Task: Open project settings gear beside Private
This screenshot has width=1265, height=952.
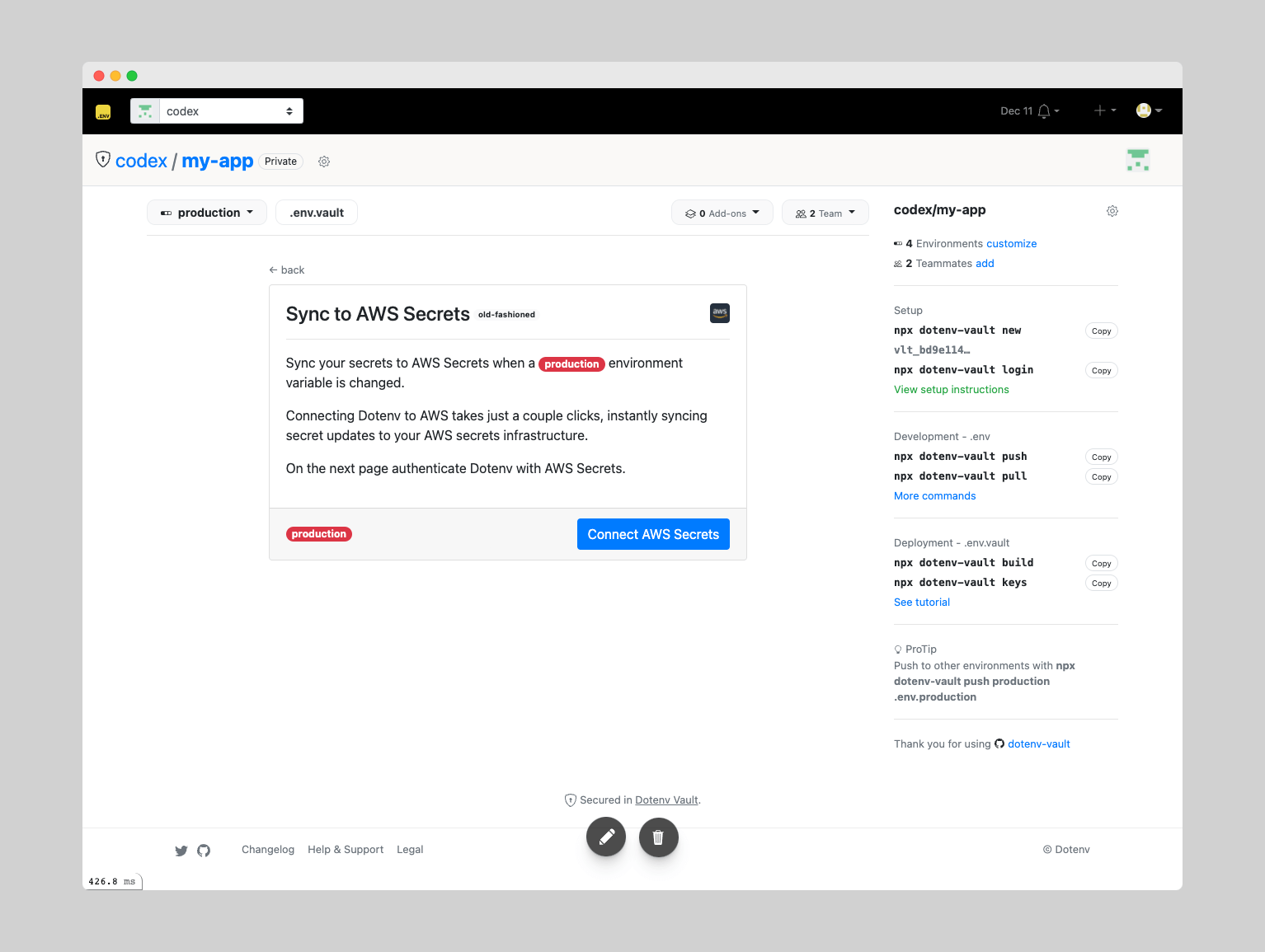Action: [x=324, y=162]
